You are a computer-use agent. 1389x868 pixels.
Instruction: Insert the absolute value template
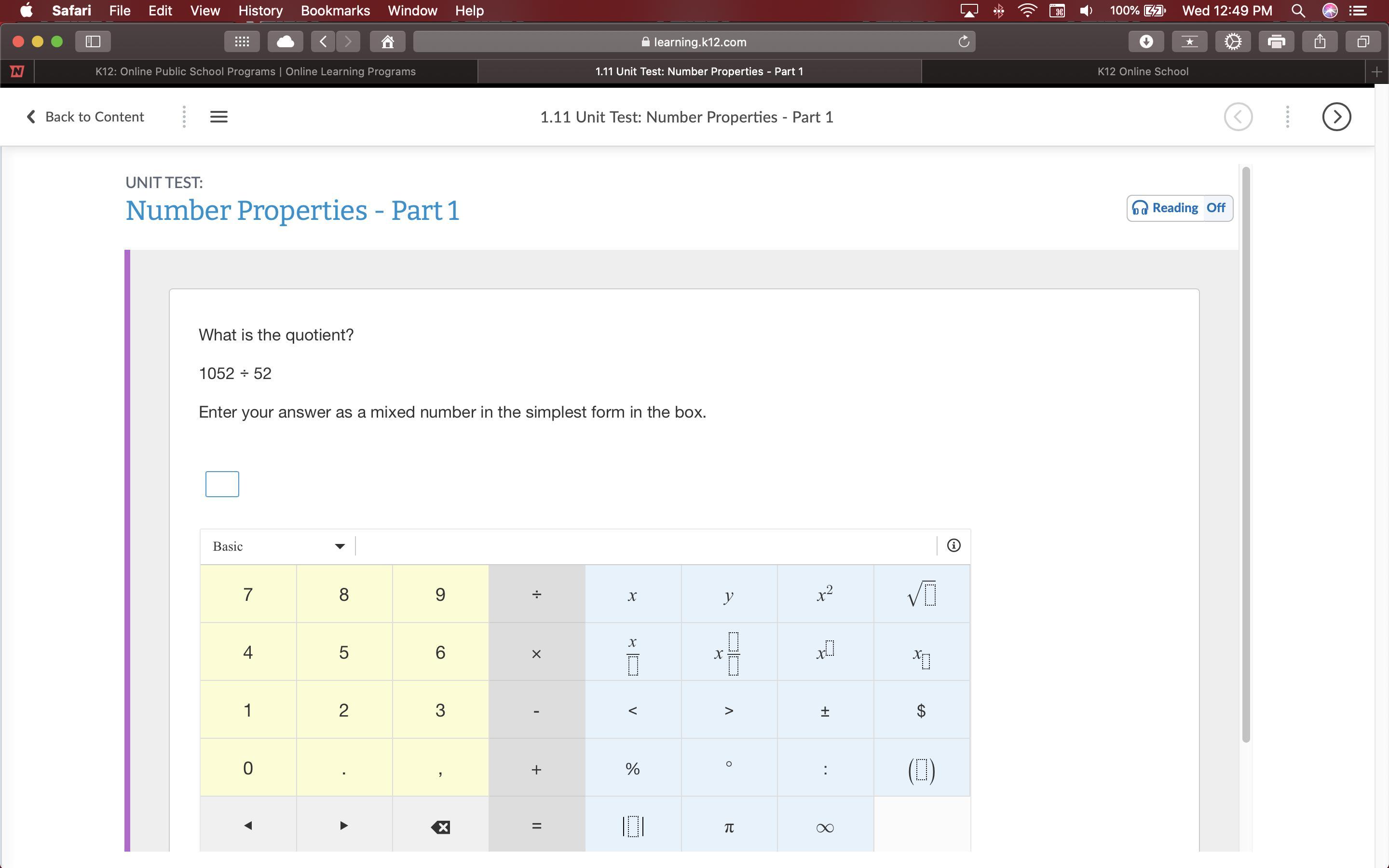pyautogui.click(x=632, y=826)
